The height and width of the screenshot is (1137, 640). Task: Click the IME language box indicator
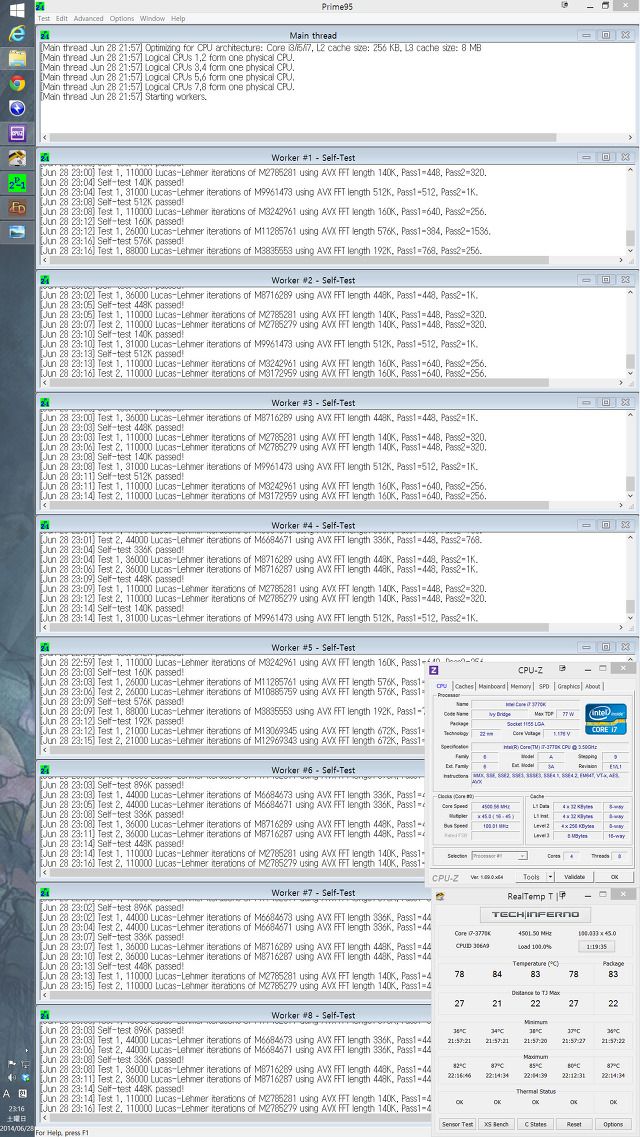pos(22,1093)
